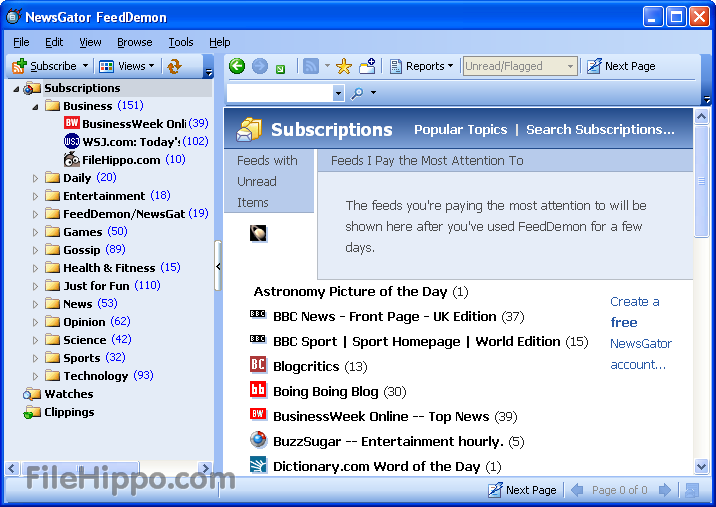Expand the Technology folder
Viewport: 716px width, 507px height.
(36, 376)
